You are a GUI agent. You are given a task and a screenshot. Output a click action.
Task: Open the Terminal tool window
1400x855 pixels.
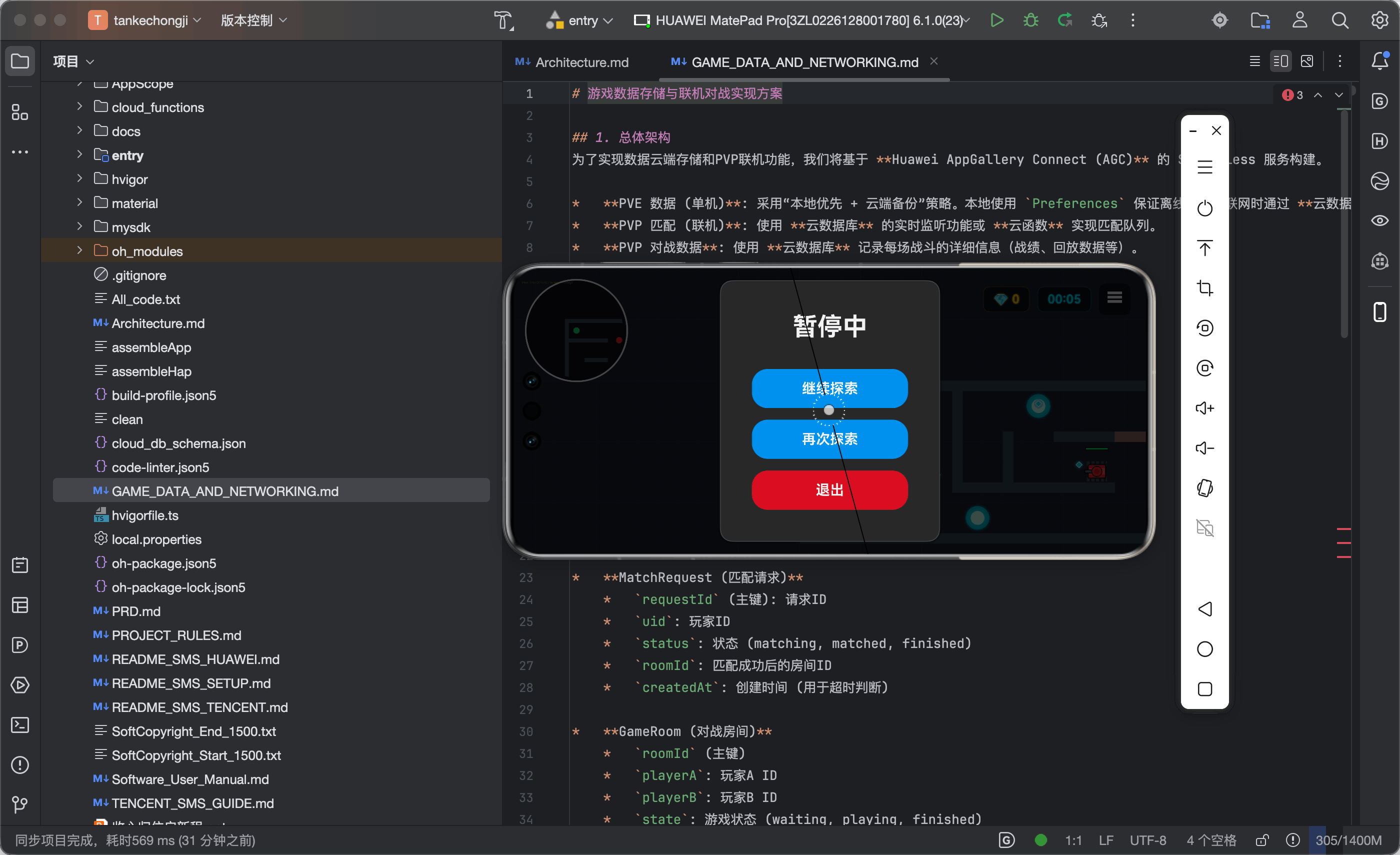coord(20,725)
